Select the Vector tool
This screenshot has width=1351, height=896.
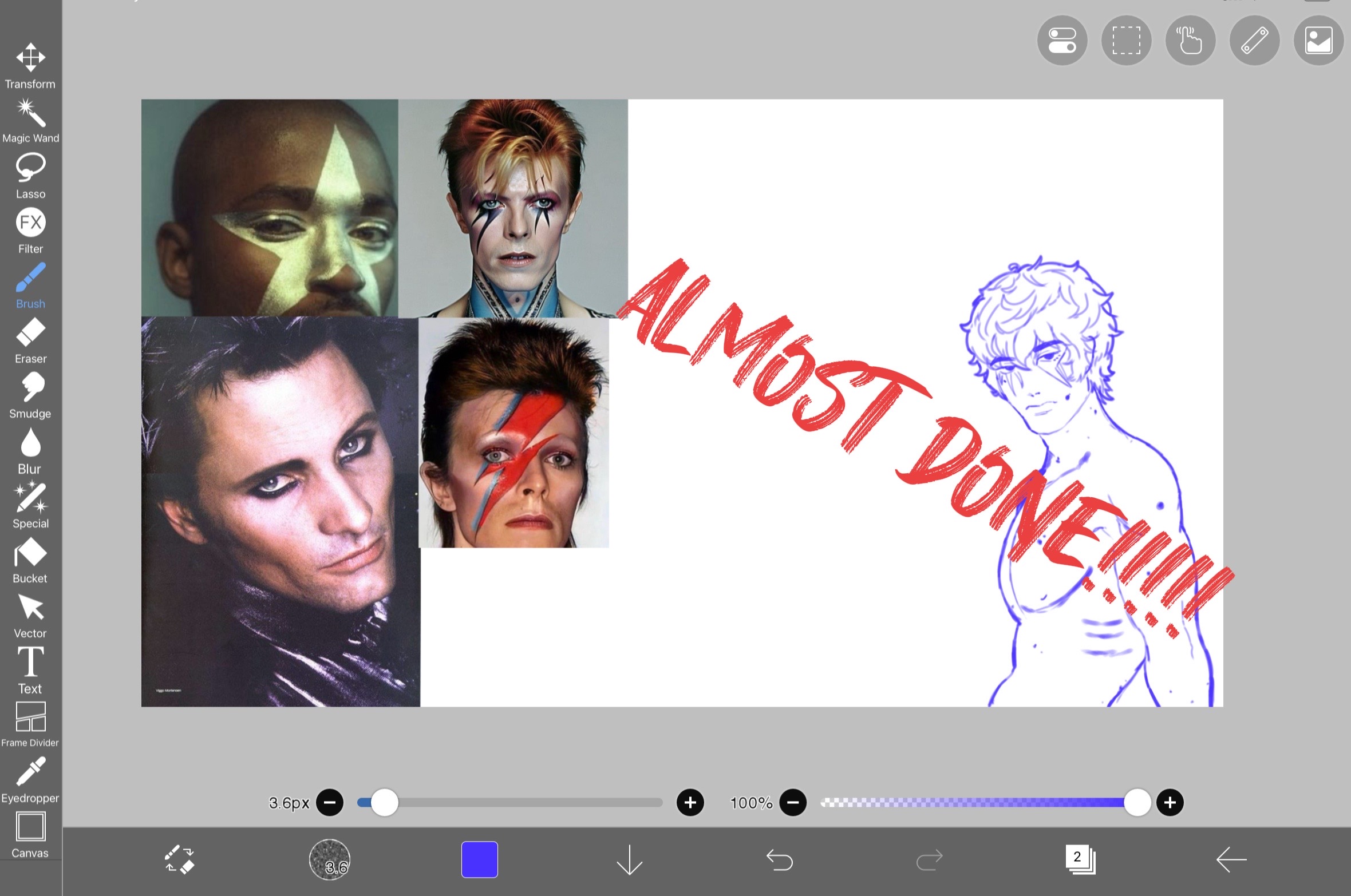pyautogui.click(x=30, y=615)
